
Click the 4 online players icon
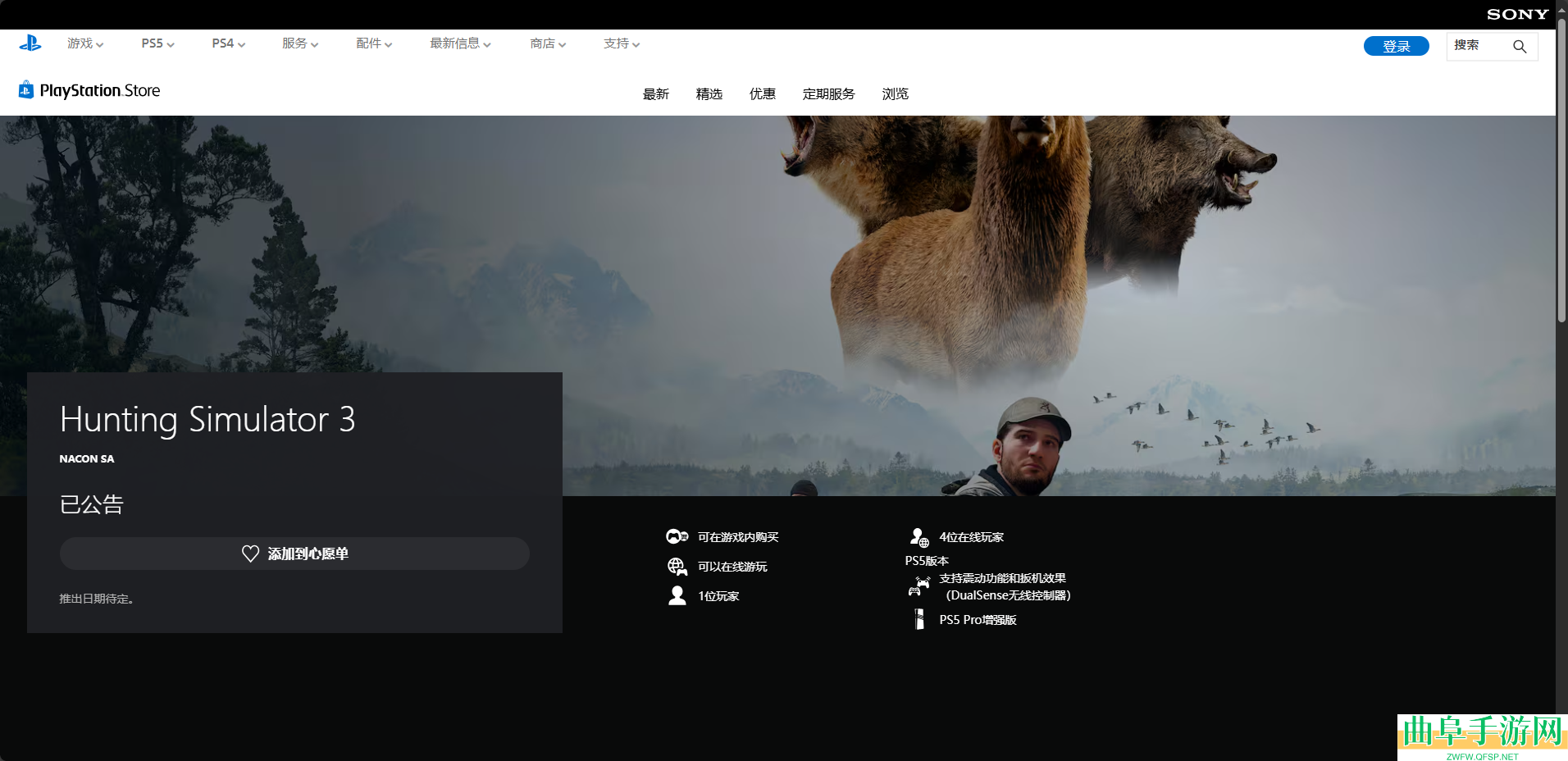(918, 537)
